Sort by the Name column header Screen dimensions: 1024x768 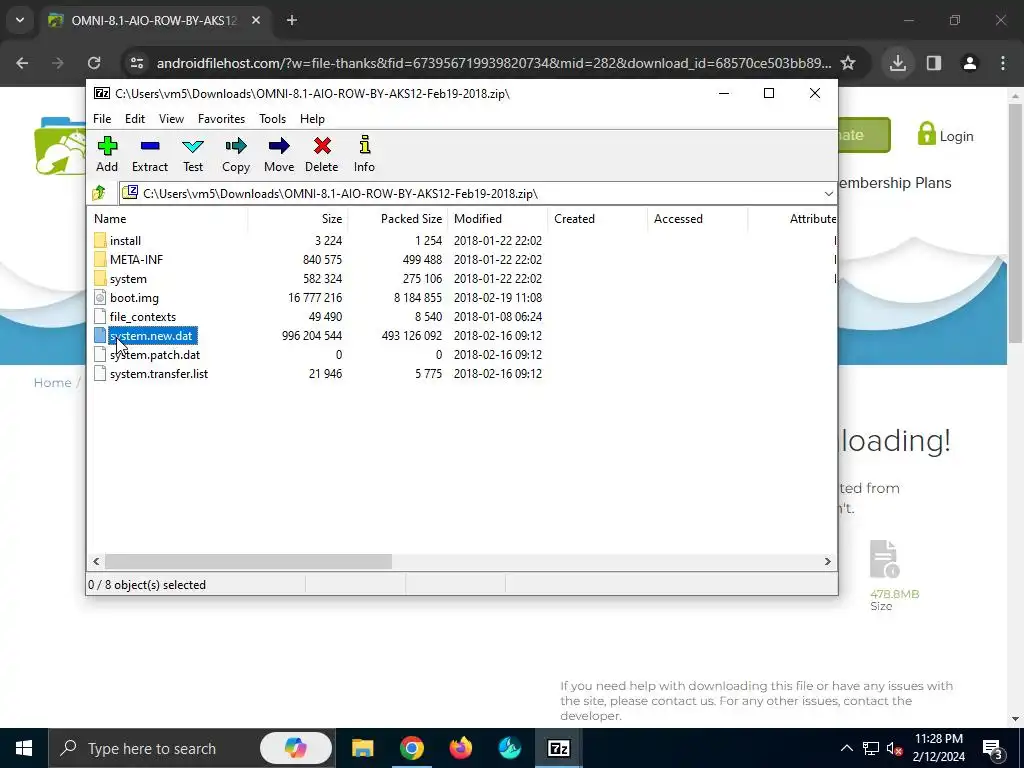(x=167, y=219)
